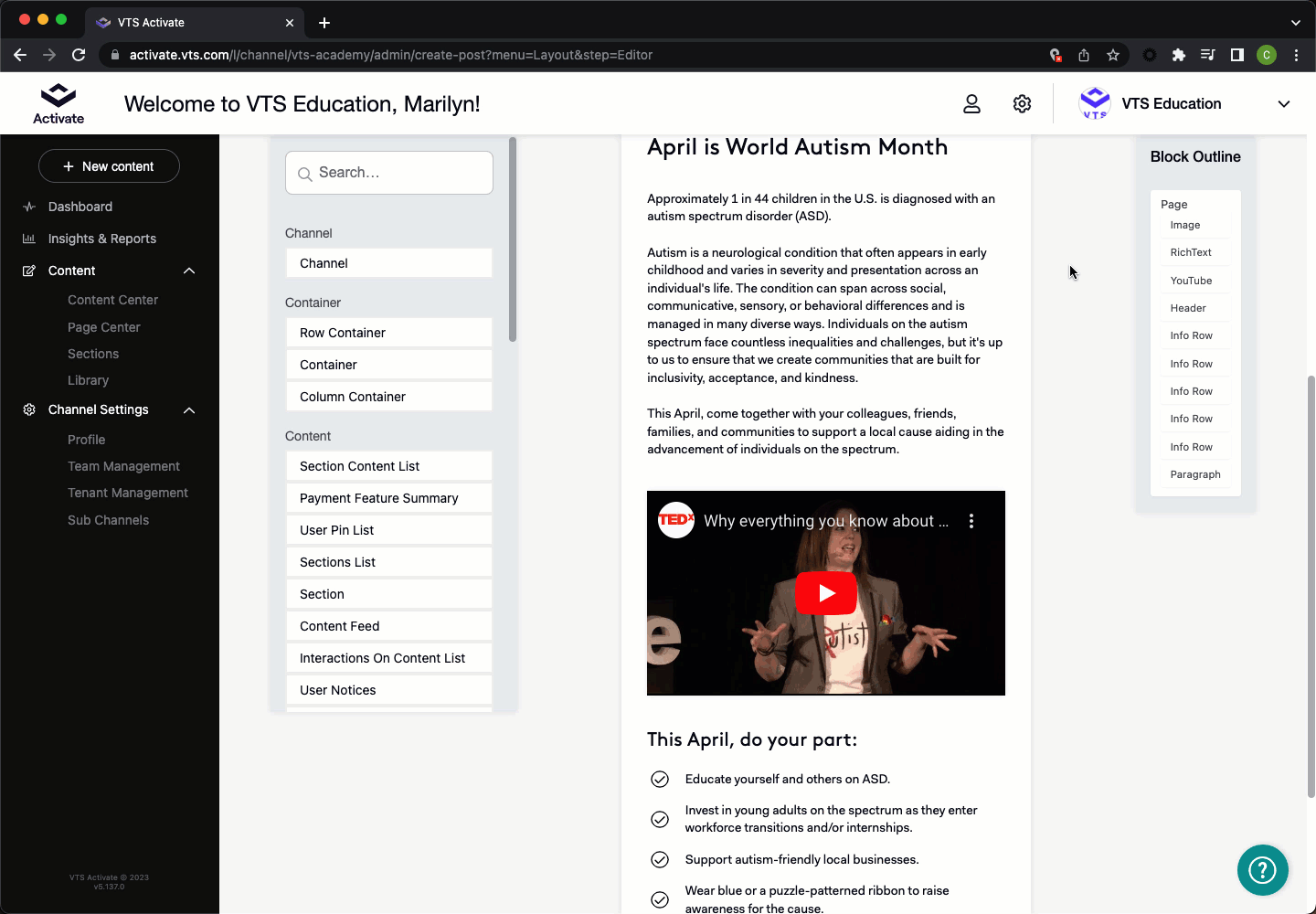Select Page in Block Outline

(x=1174, y=205)
